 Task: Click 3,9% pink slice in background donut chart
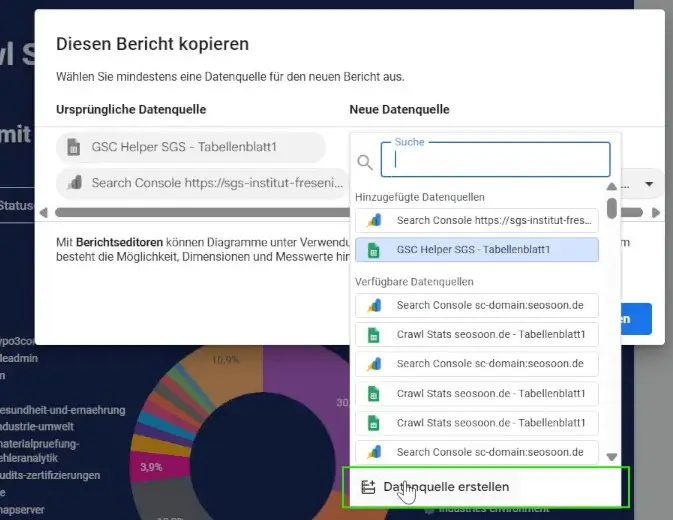coord(161,468)
